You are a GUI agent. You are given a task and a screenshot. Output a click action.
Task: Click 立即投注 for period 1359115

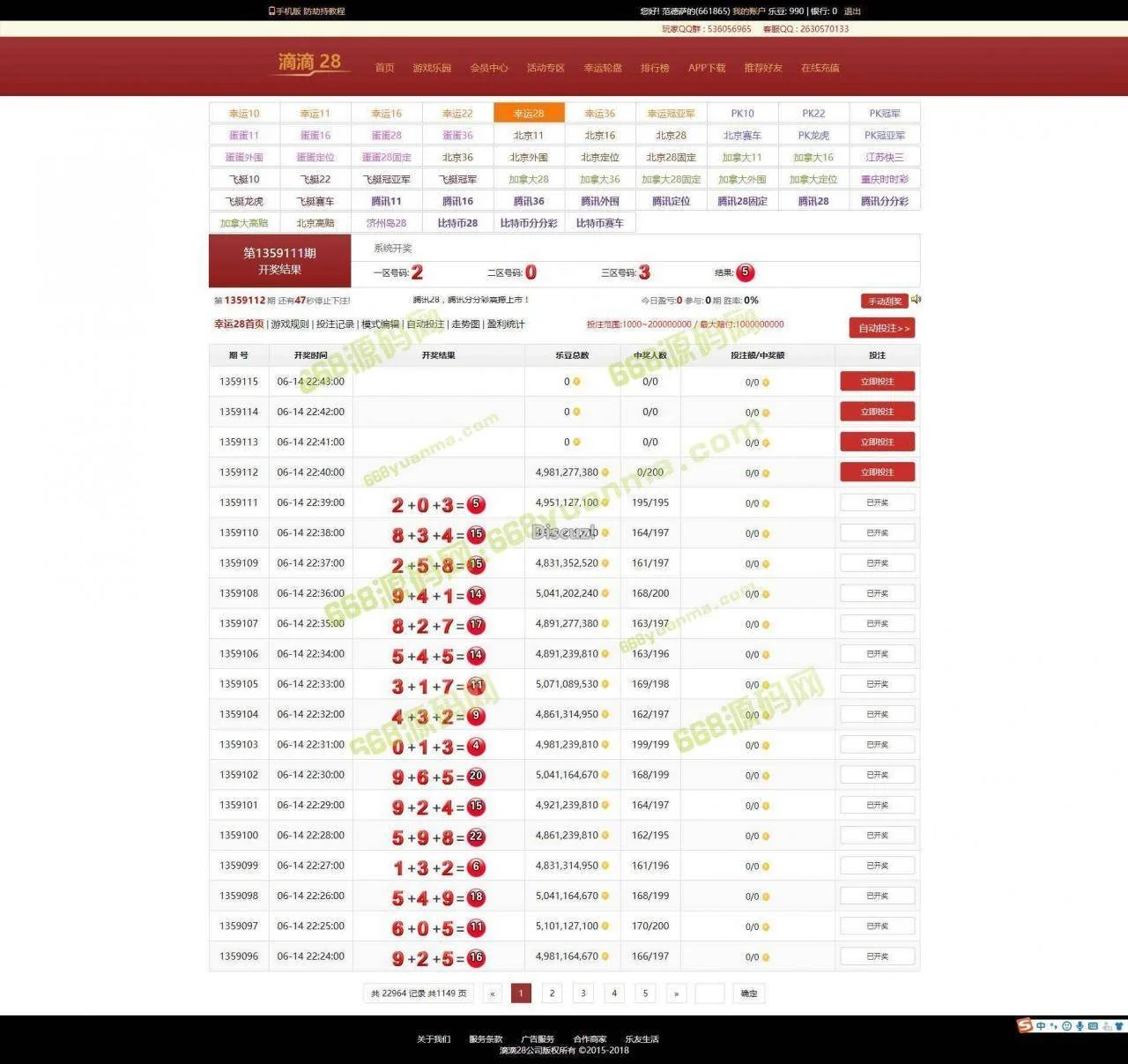[877, 382]
